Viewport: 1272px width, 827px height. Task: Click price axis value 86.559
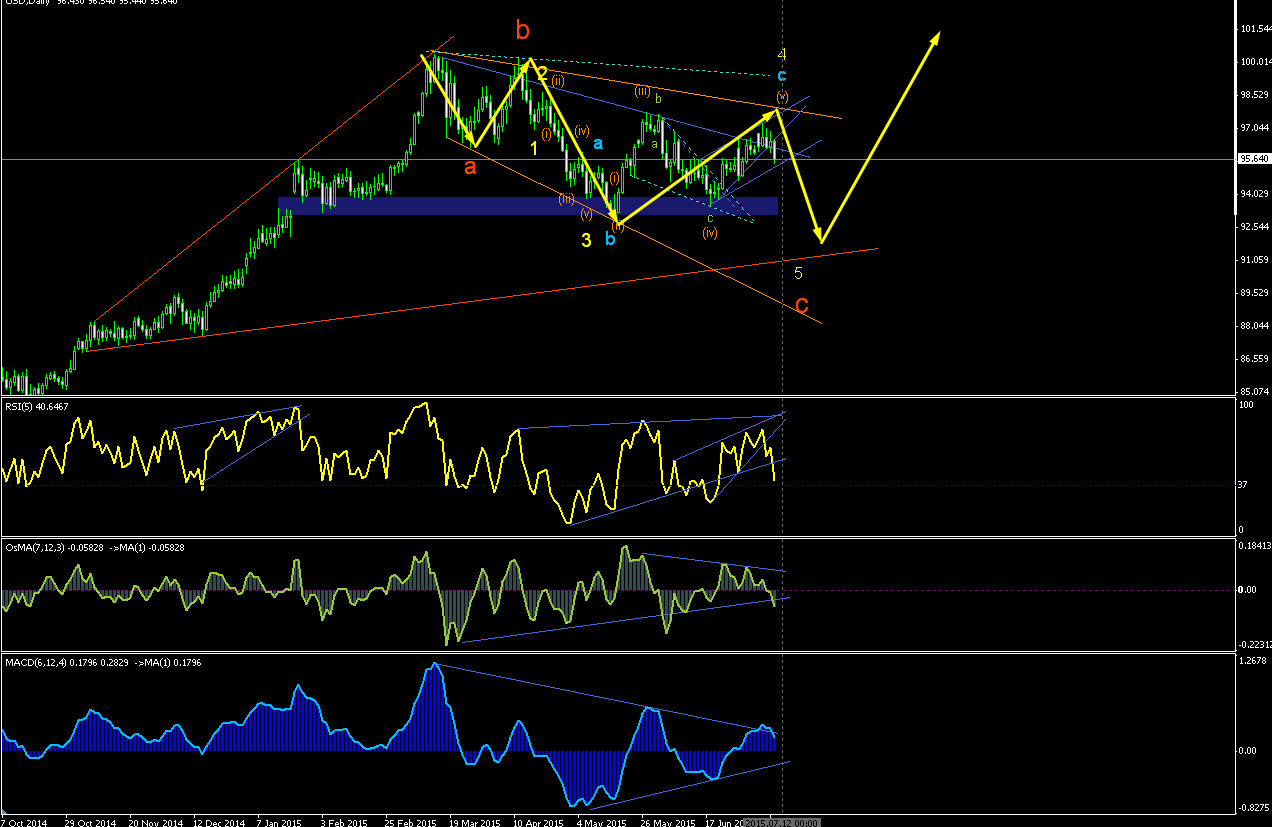1255,359
